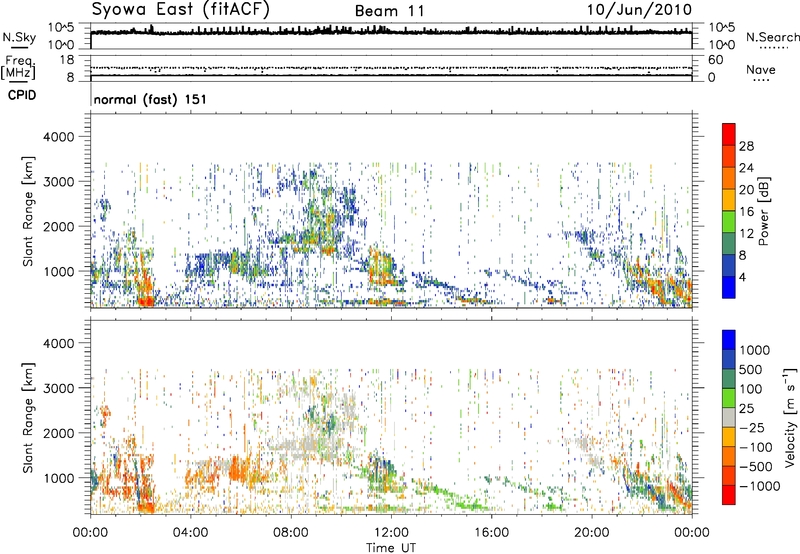This screenshot has height=554, width=800.
Task: Click the '500' tick on the Velocity colorbar
Action: tap(753, 369)
